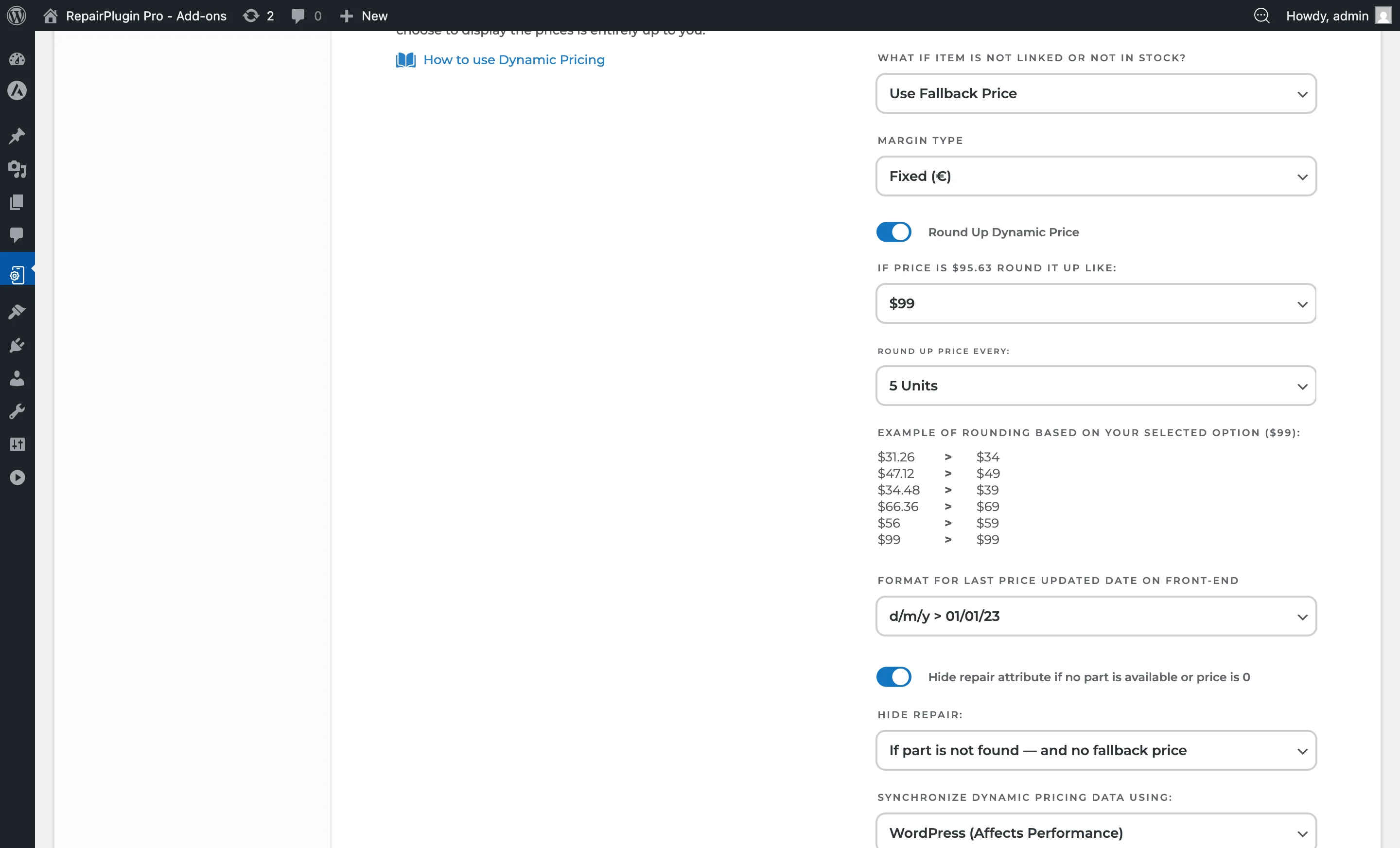
Task: Click the WordPress logo in admin bar
Action: click(x=16, y=16)
